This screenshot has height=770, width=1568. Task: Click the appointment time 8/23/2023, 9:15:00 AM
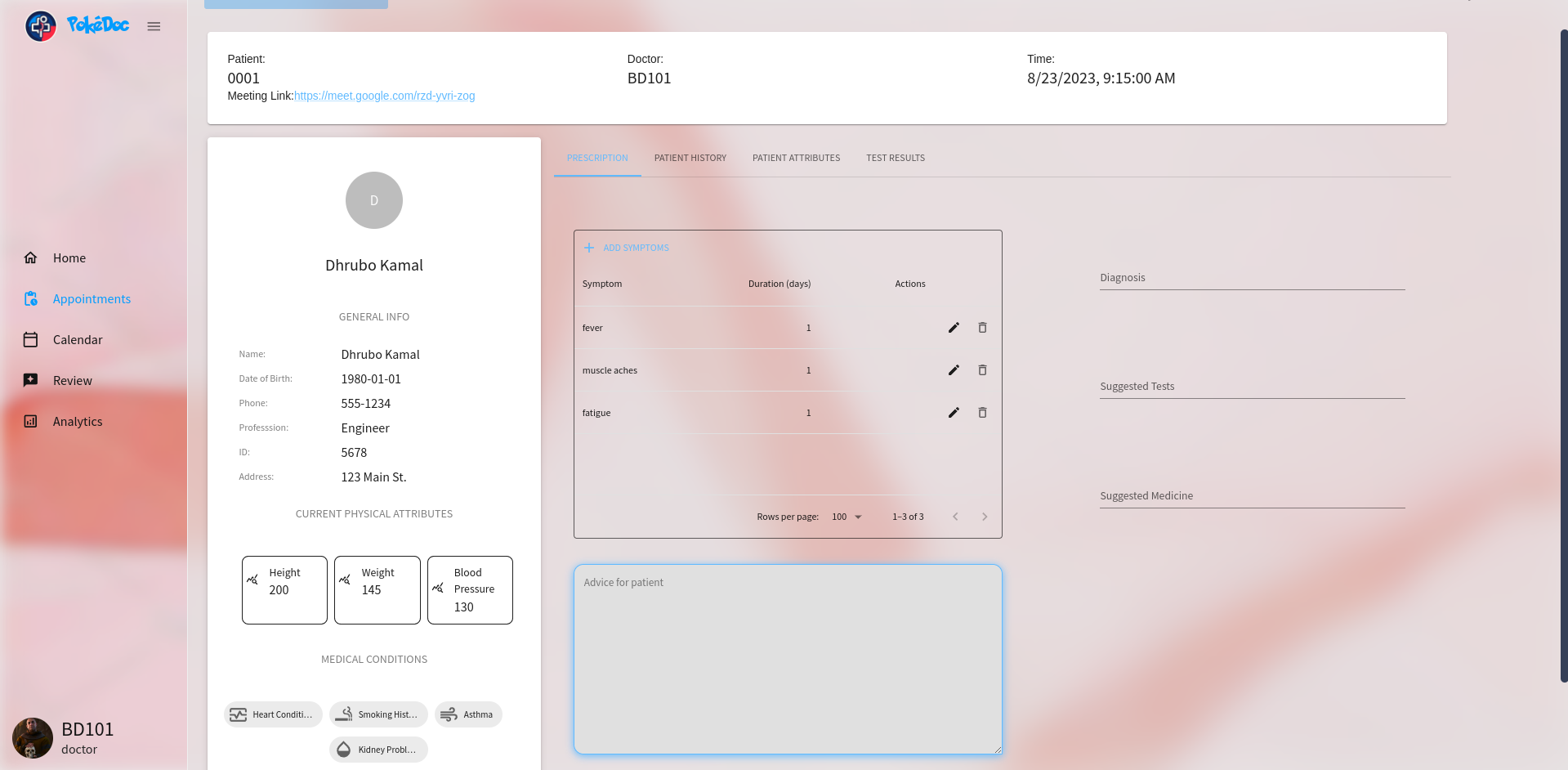[x=1101, y=78]
